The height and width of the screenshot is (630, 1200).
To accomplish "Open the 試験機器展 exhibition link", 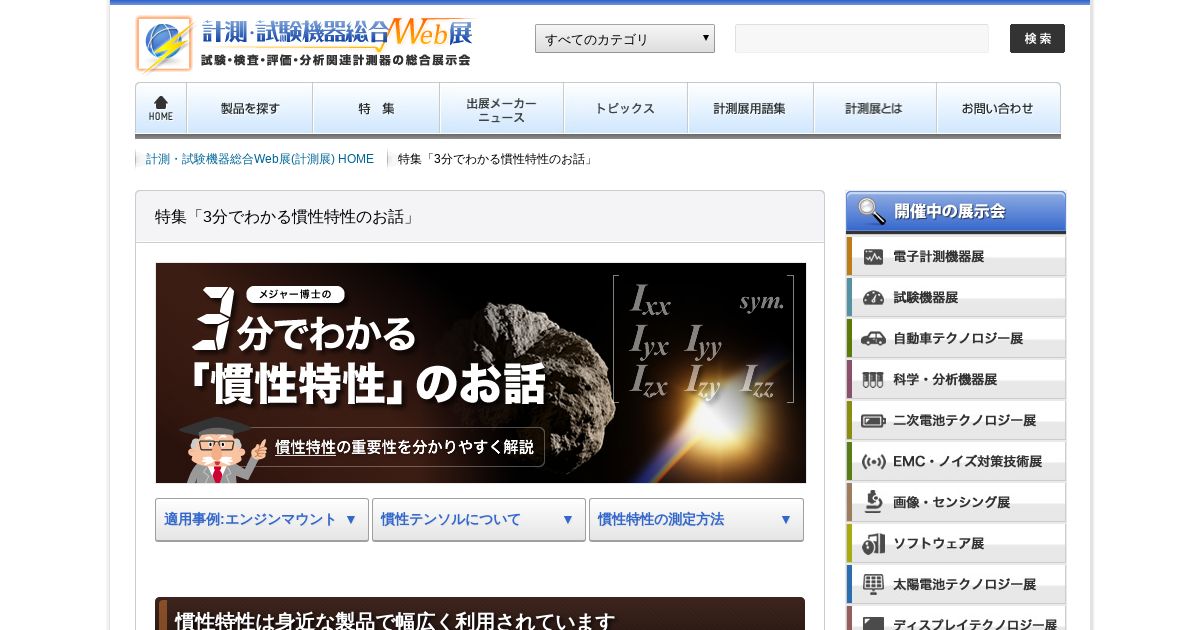I will tap(956, 297).
